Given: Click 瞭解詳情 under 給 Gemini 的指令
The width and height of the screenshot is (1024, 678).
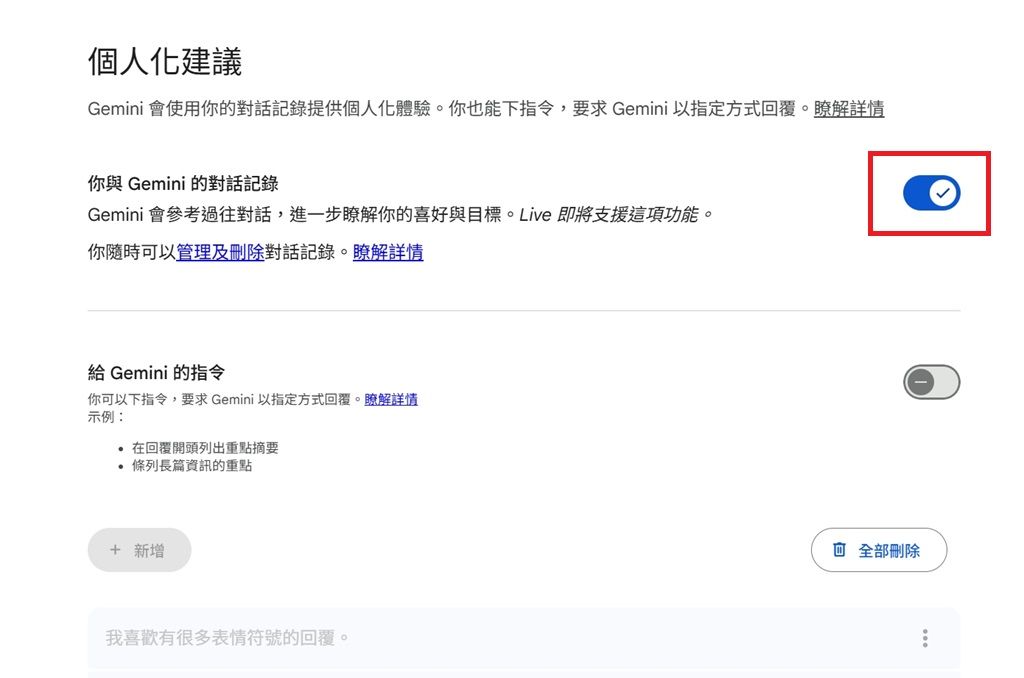Looking at the screenshot, I should pos(391,399).
